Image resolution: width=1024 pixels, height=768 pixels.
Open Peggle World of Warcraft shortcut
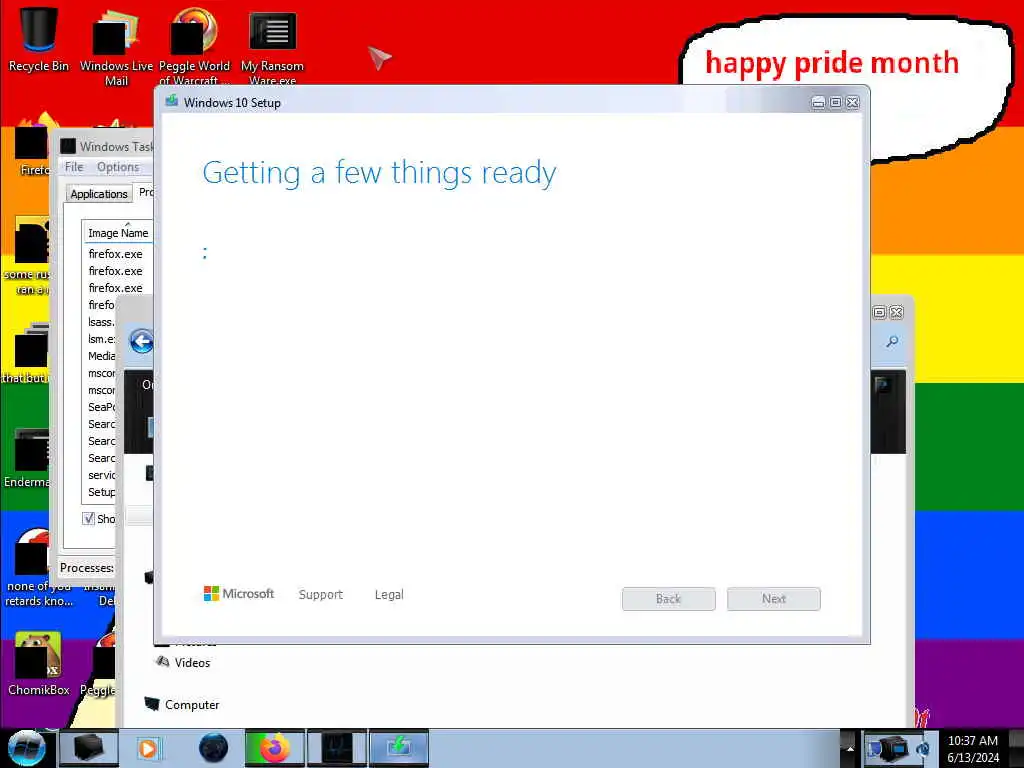pos(194,46)
